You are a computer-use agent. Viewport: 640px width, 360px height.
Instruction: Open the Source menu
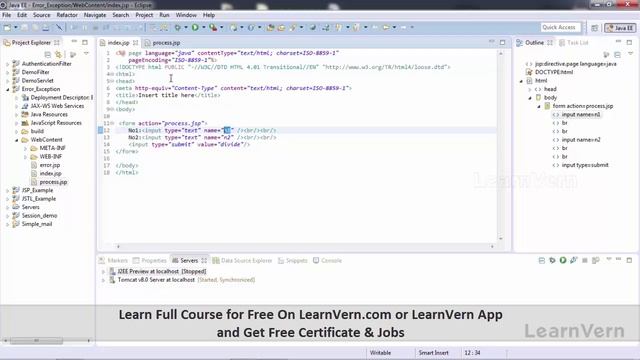point(42,15)
